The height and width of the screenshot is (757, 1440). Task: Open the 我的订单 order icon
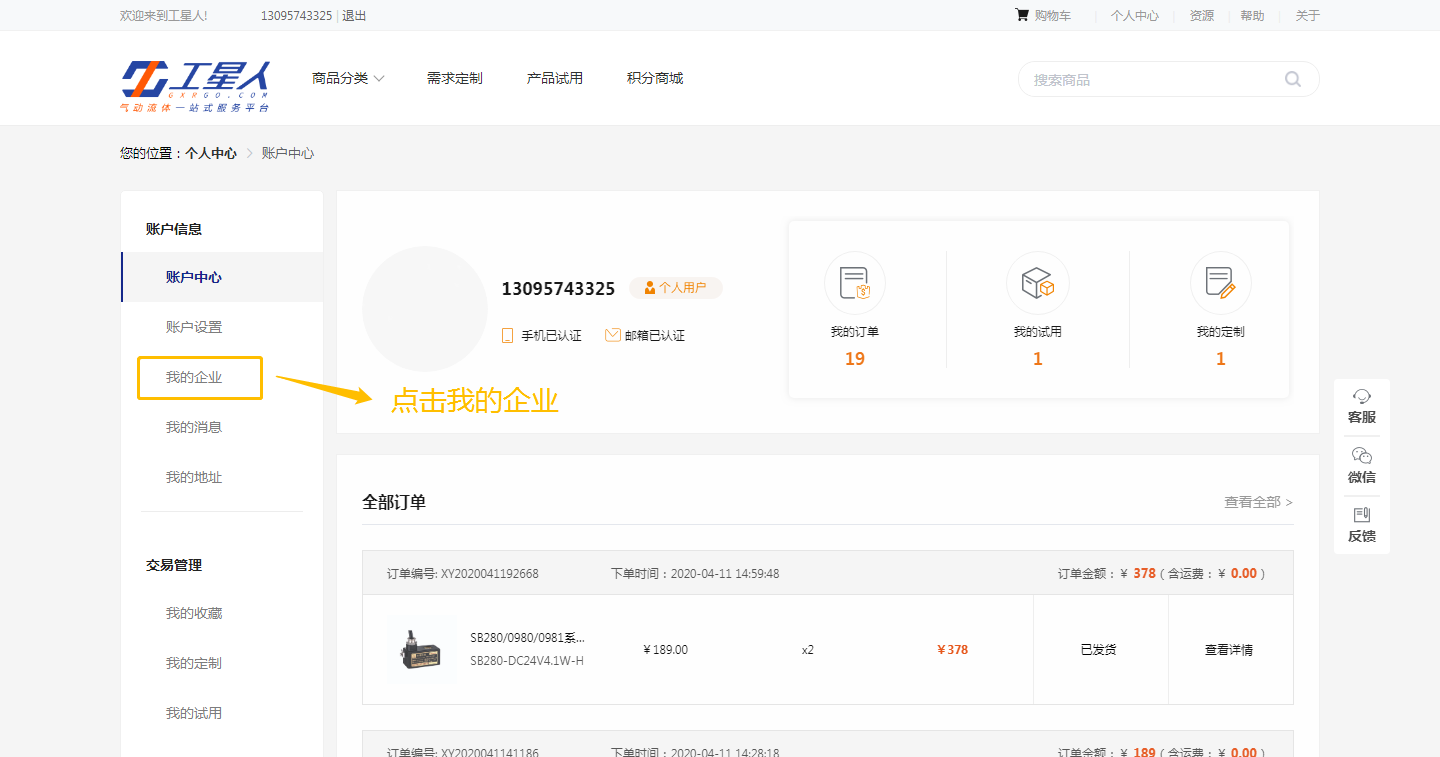(854, 283)
